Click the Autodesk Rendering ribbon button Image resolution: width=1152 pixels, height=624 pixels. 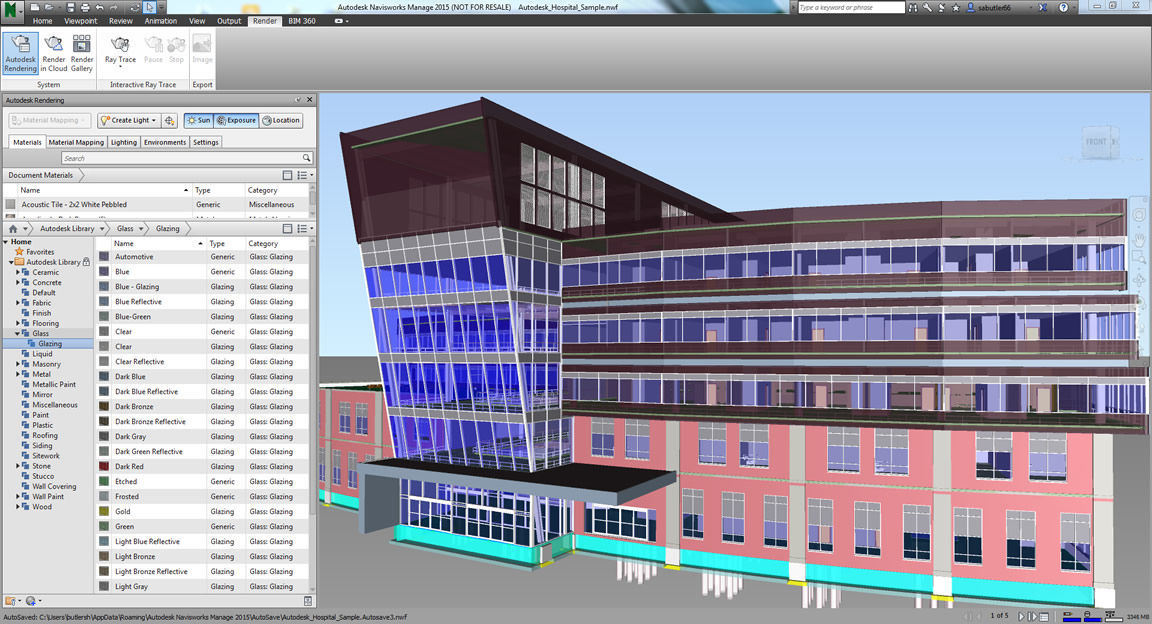(21, 53)
